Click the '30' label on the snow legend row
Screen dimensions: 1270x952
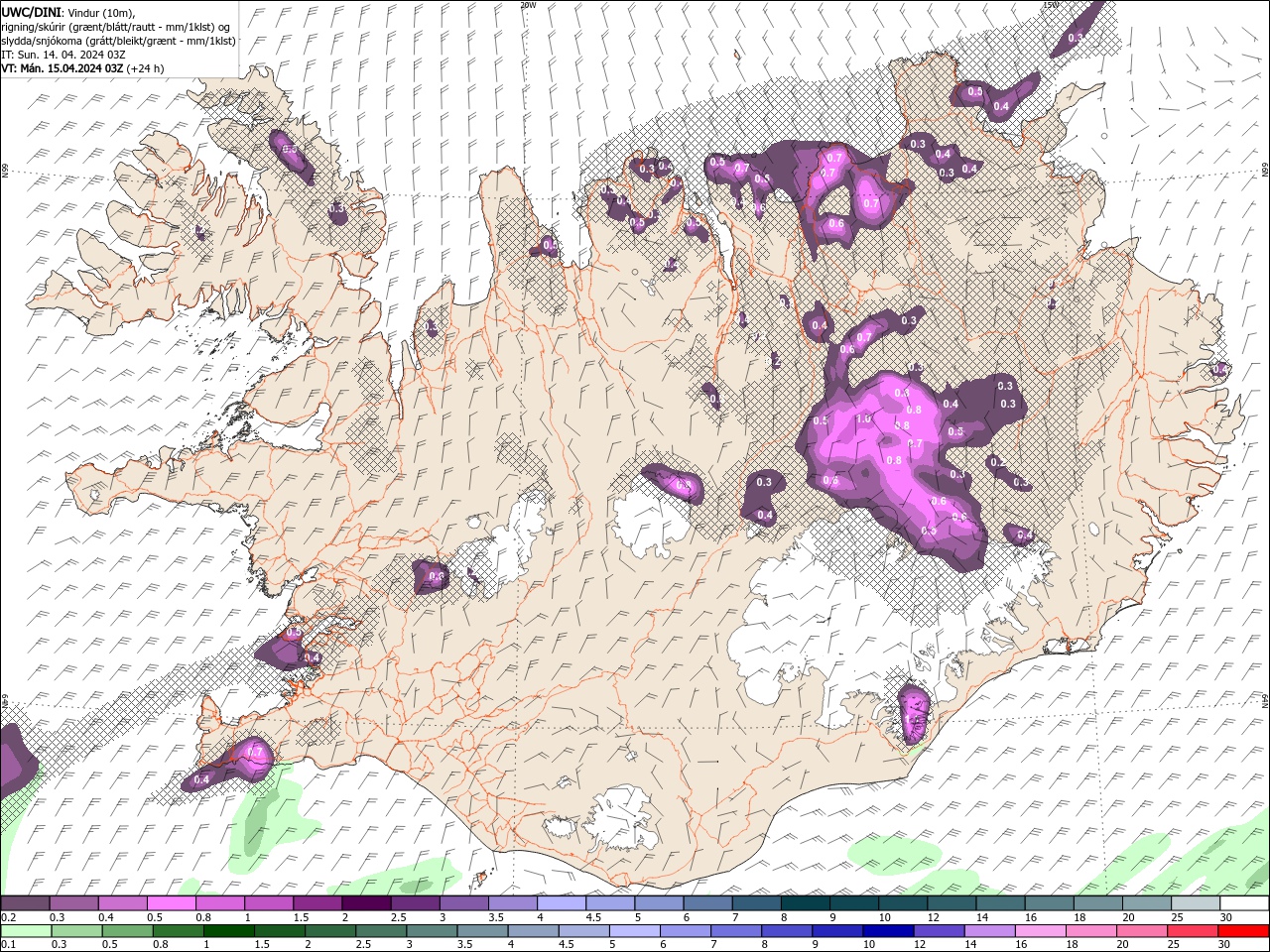(x=1226, y=917)
